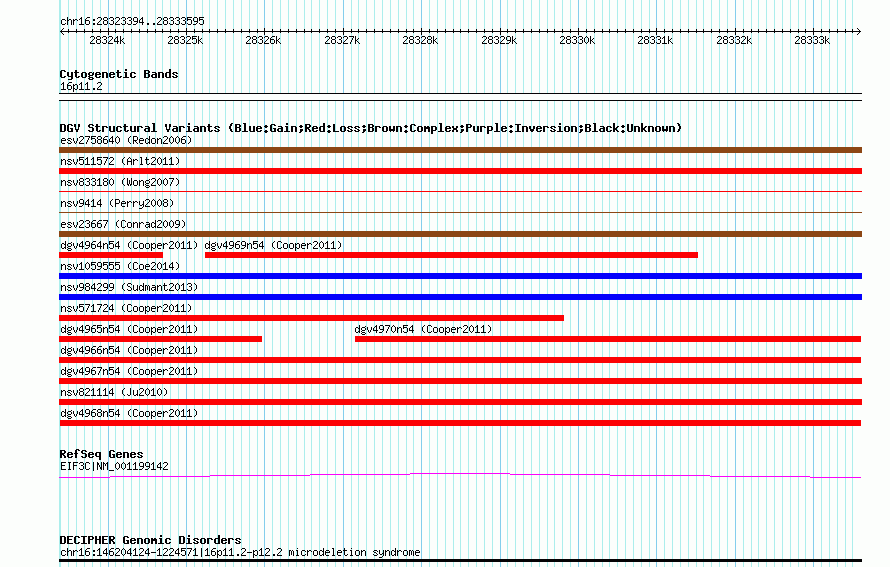890x567 pixels.
Task: Open variant label dgv4969n54 (Cooper2011)
Action: pos(274,245)
